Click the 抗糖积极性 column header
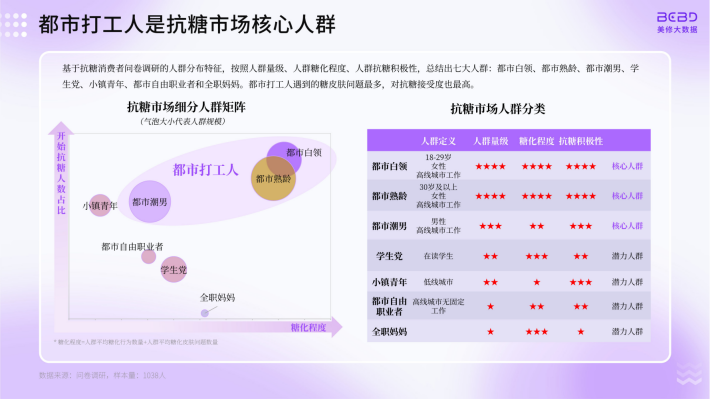This screenshot has width=710, height=399. [580, 141]
